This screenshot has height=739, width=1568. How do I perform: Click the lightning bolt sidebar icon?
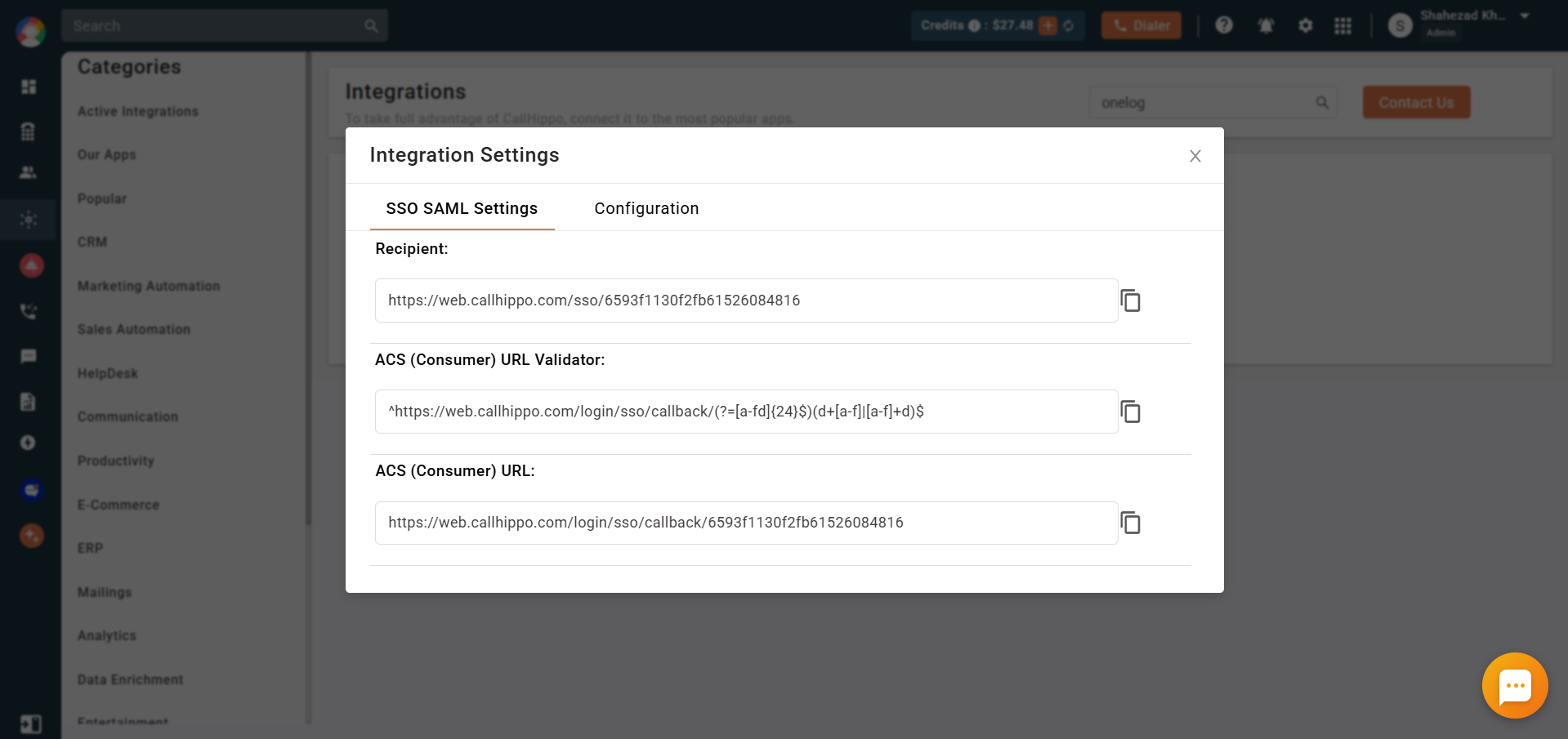29,443
